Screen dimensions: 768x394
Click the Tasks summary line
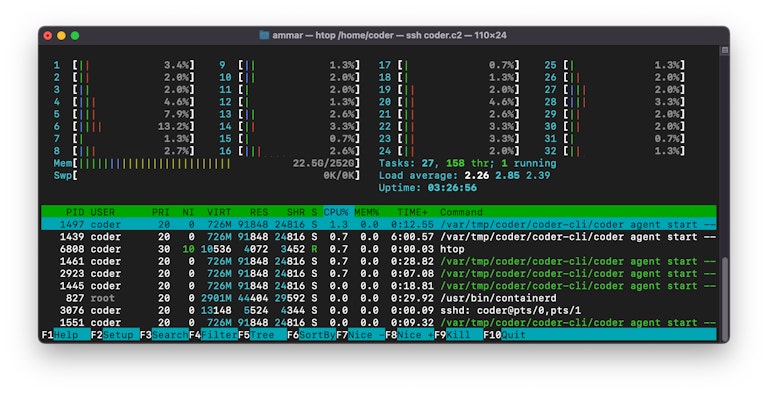[468, 163]
